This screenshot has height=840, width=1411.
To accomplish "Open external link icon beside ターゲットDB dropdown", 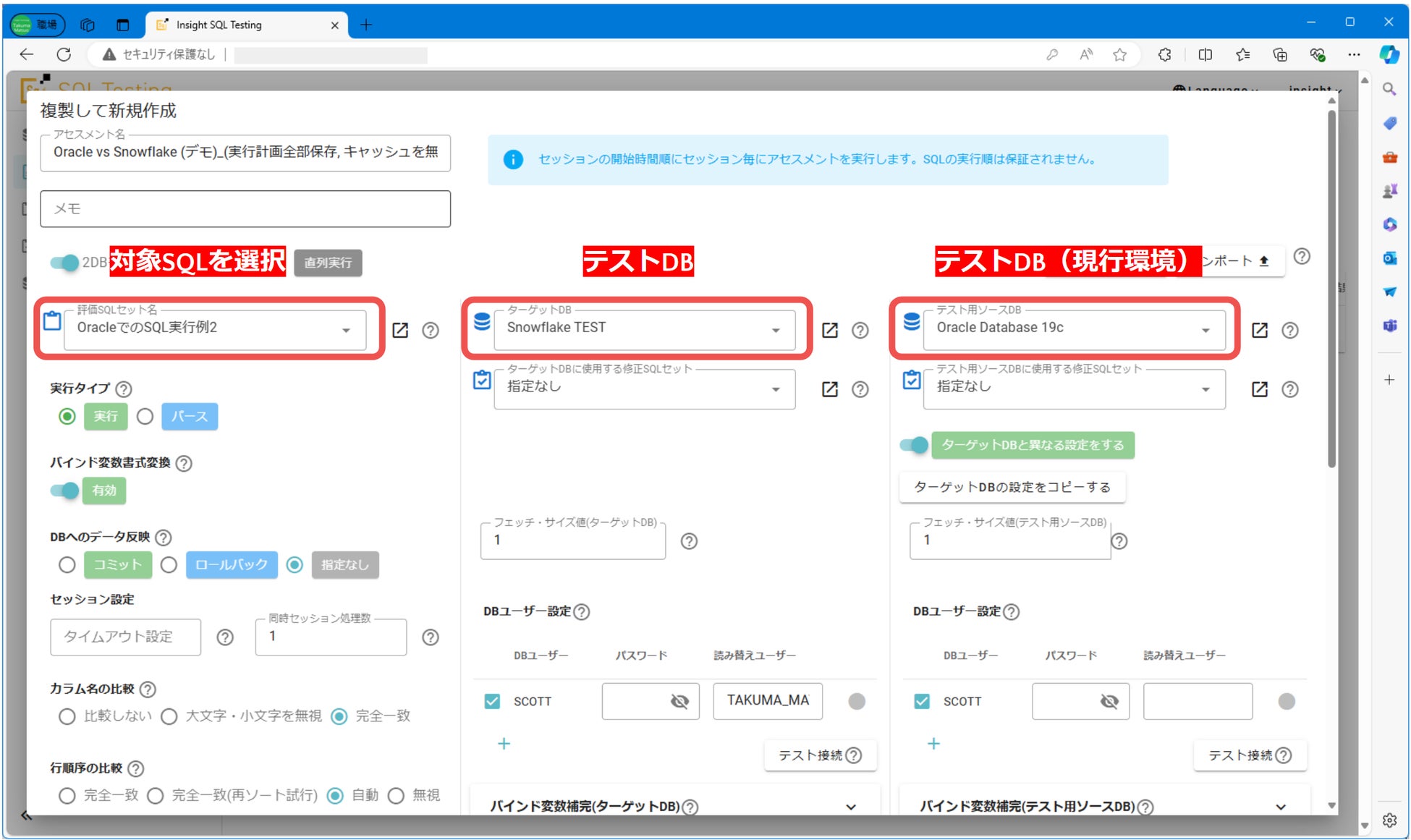I will click(830, 331).
